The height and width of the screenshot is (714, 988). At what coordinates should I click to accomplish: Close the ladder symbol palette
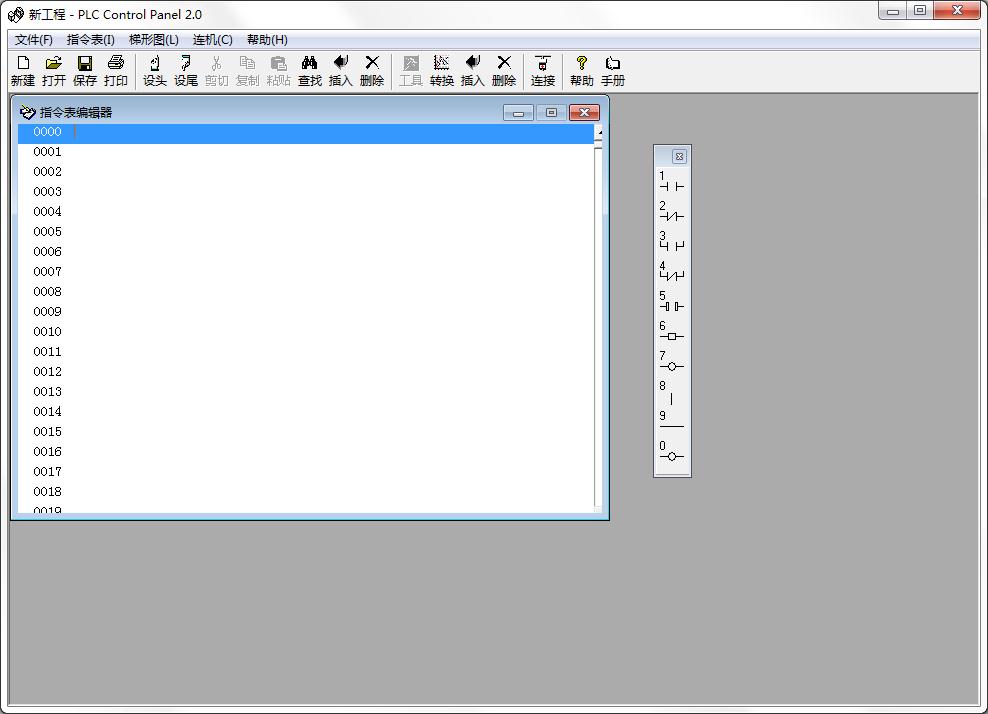(679, 156)
